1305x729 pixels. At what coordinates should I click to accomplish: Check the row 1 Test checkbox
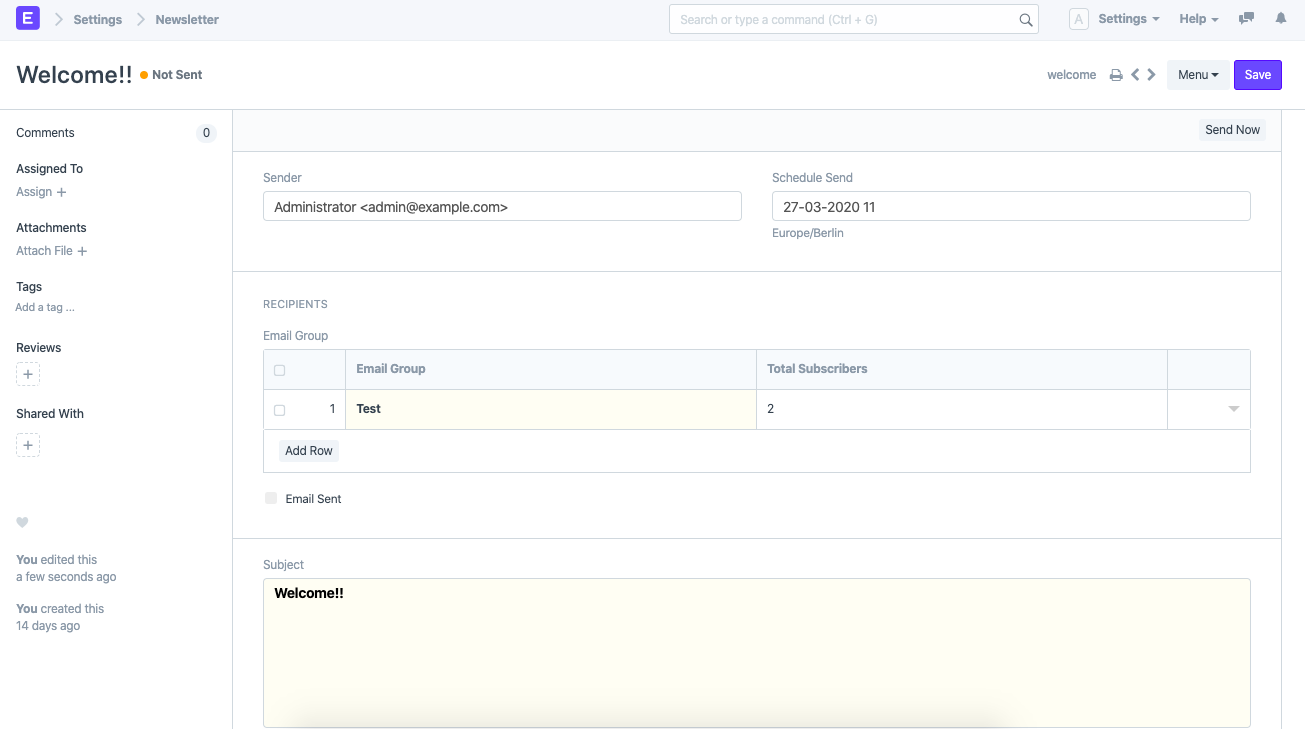tap(279, 410)
